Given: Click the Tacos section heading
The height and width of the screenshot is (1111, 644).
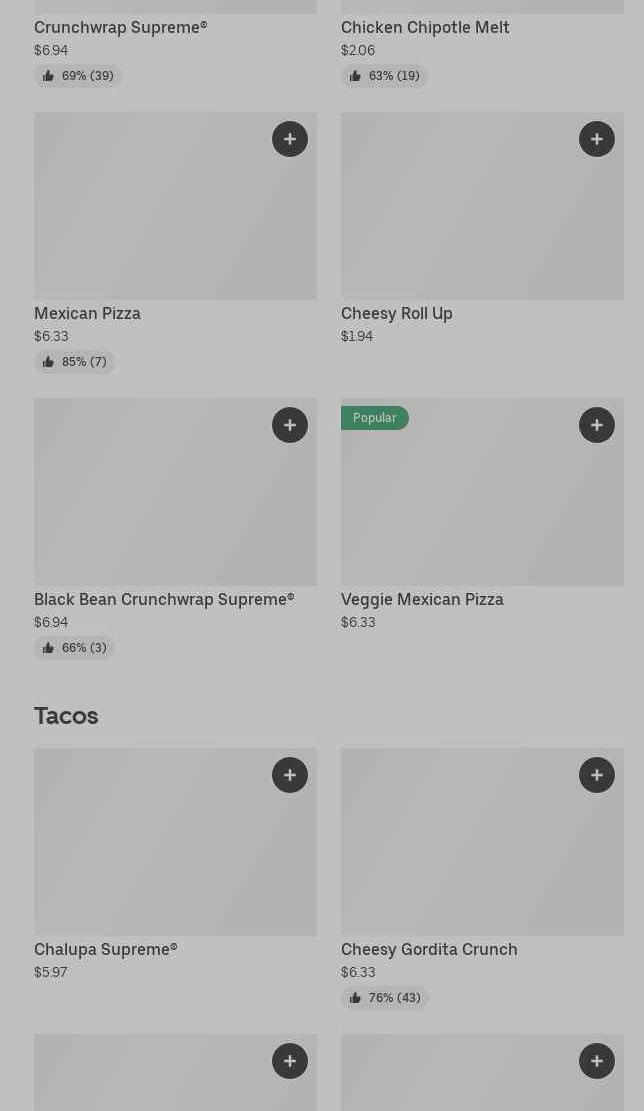Looking at the screenshot, I should [66, 716].
